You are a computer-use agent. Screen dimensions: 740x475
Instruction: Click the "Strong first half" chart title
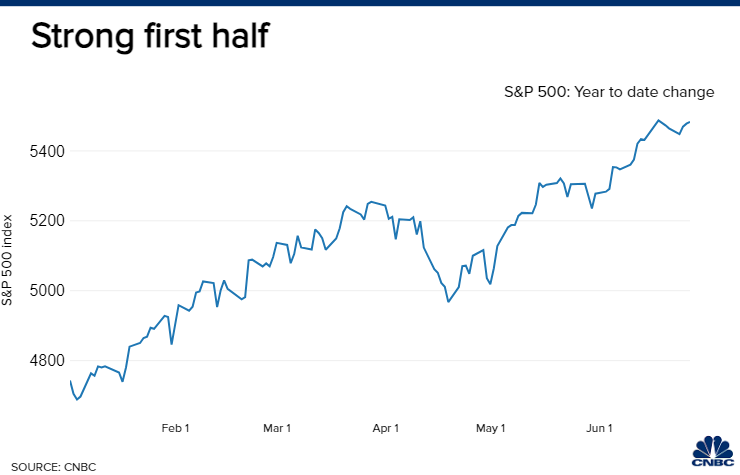(148, 38)
